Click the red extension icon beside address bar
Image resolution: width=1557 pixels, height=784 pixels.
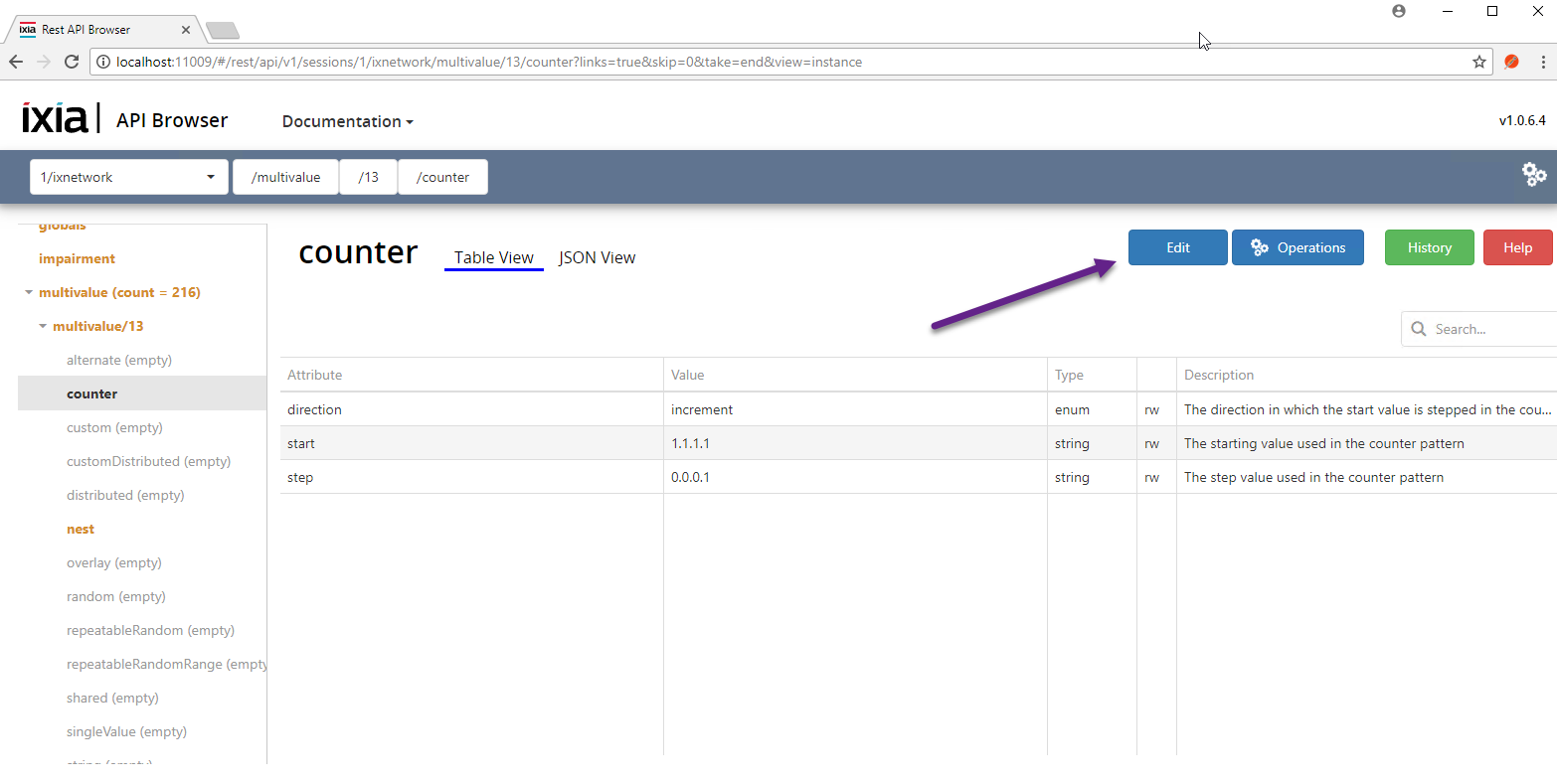coord(1511,62)
